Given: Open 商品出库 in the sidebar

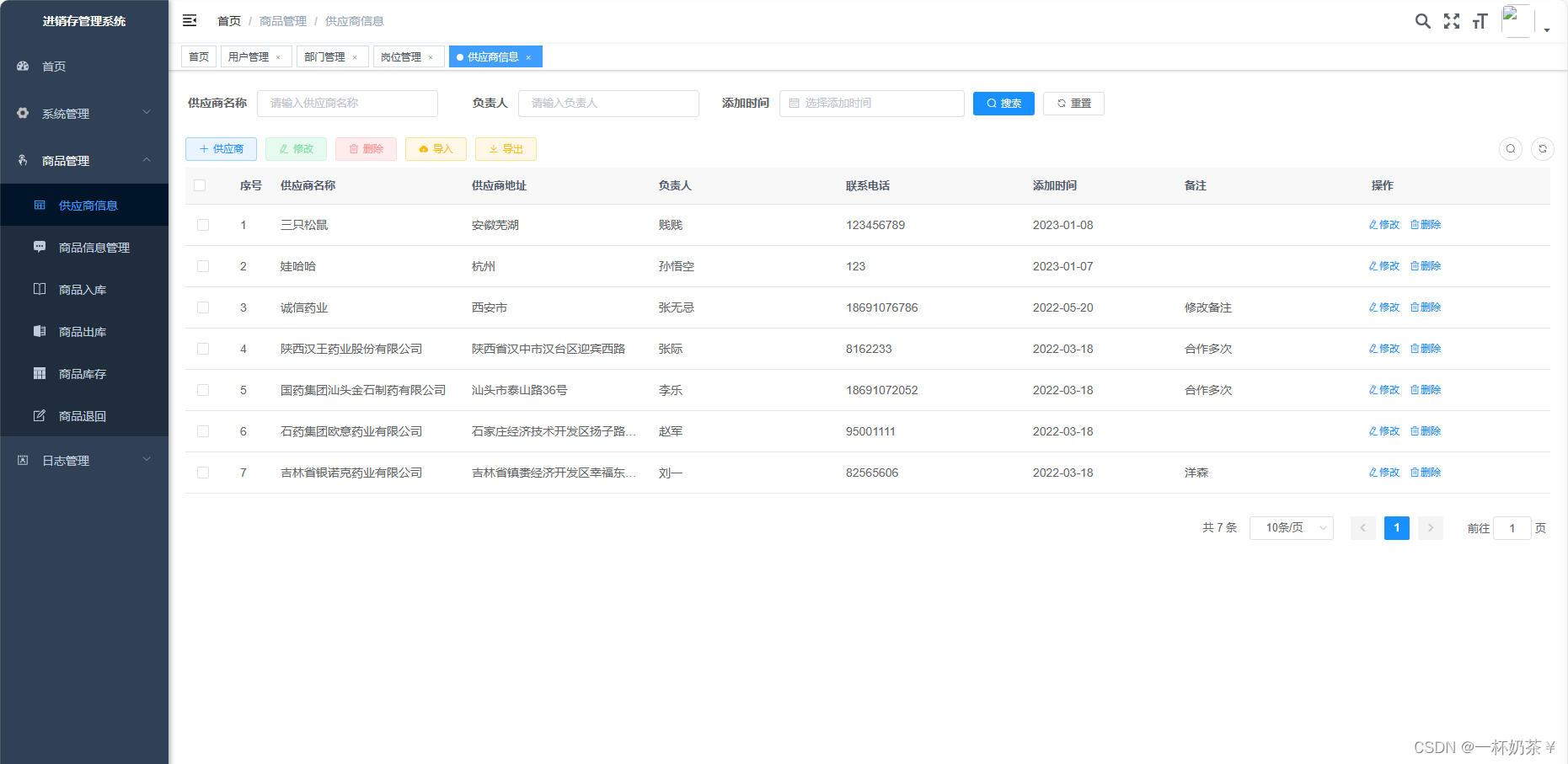Looking at the screenshot, I should (84, 331).
